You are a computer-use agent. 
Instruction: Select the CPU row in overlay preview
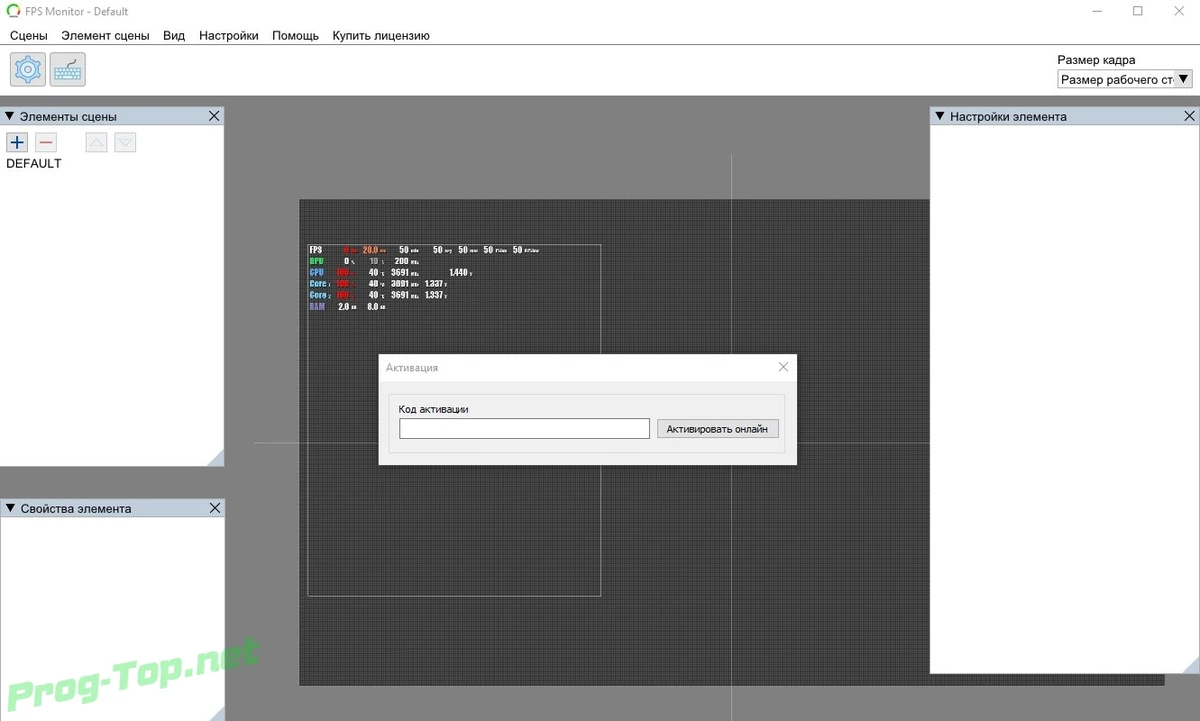[x=391, y=272]
